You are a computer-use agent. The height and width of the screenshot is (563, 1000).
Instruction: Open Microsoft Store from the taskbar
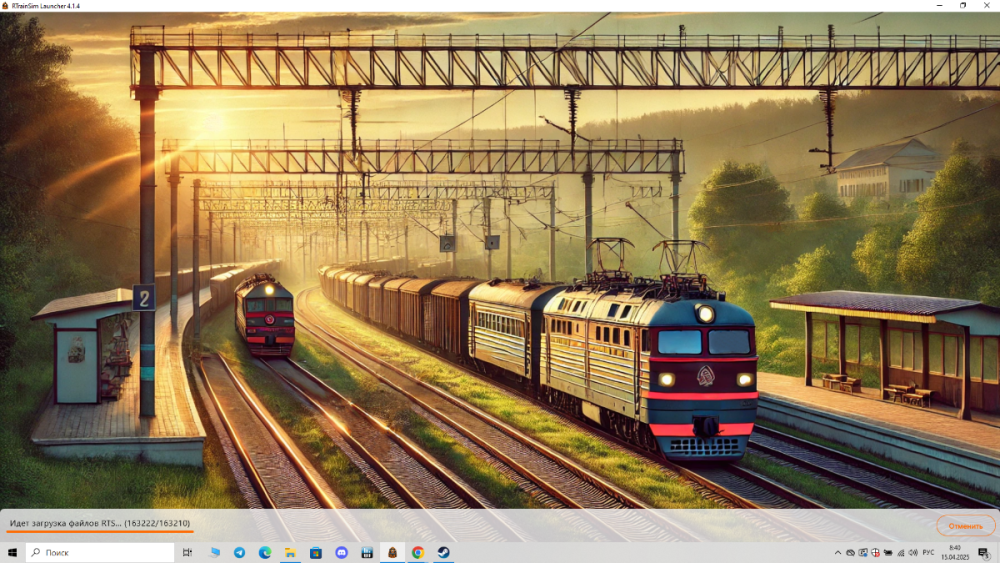coord(316,552)
